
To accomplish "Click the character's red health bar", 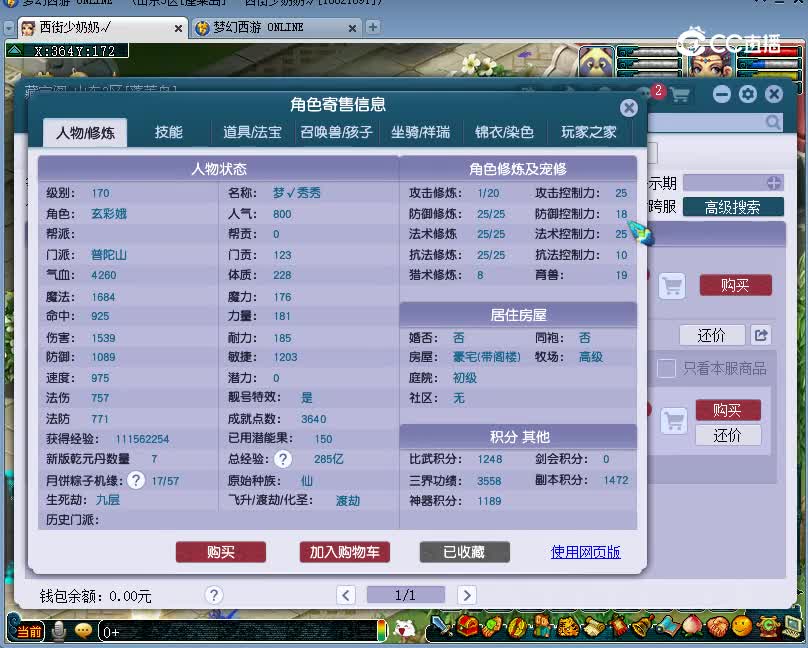I will point(770,53).
